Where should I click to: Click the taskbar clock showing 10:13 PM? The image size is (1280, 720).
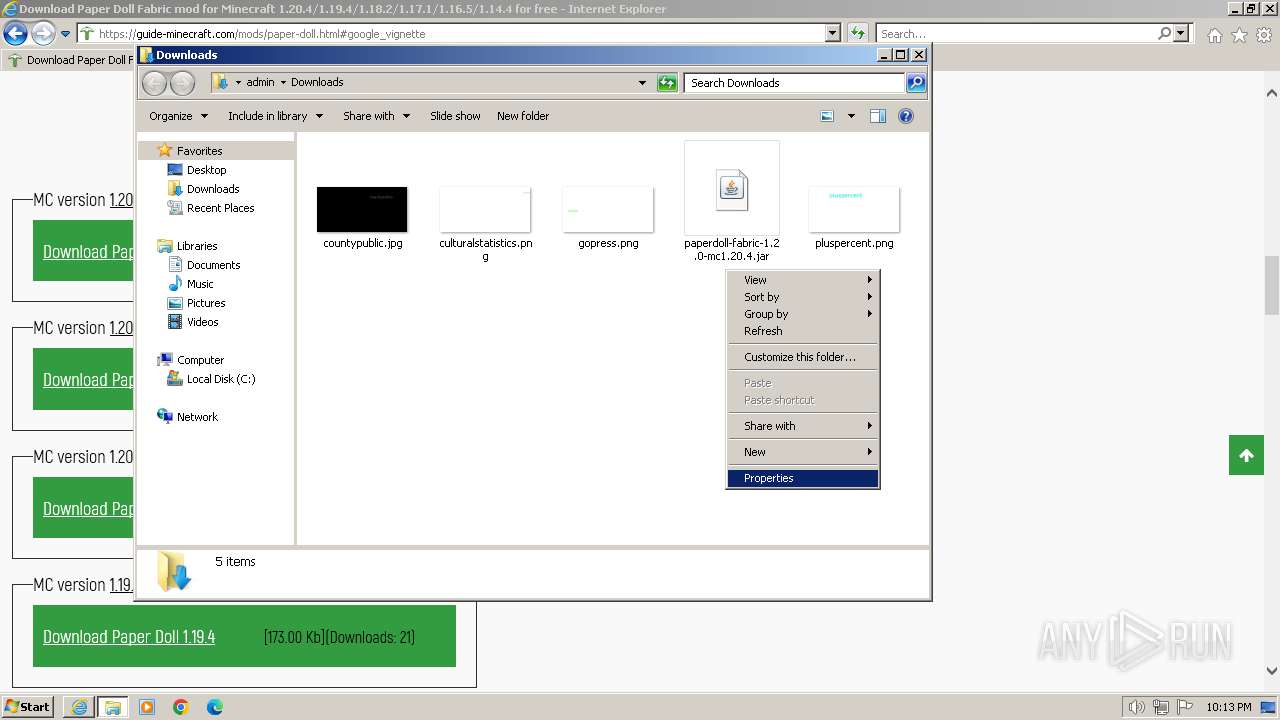pos(1229,707)
